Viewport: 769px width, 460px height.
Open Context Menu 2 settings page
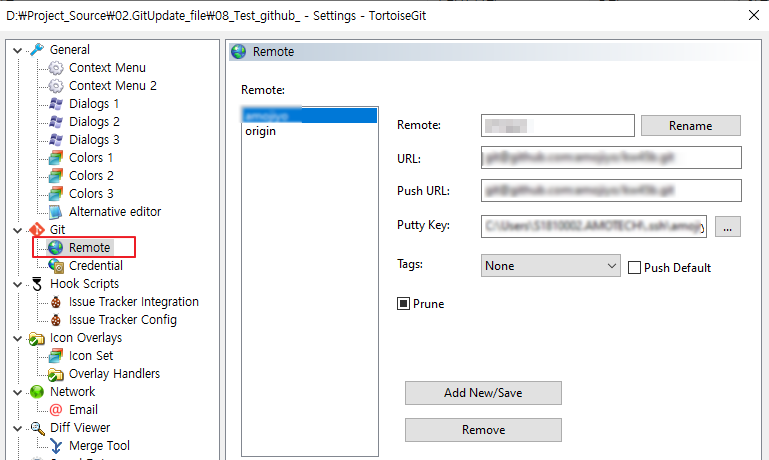tap(112, 86)
